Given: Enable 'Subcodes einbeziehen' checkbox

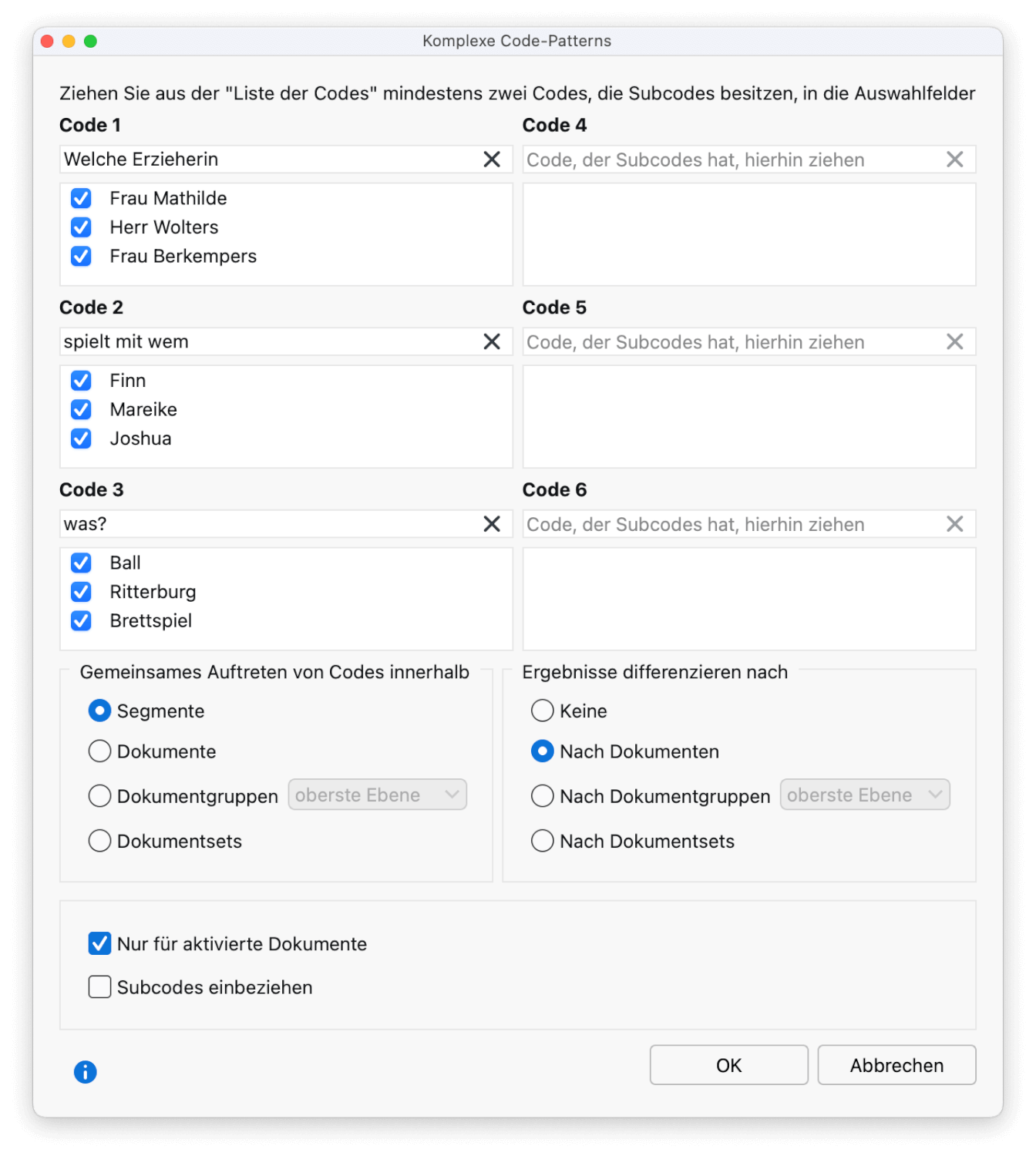Looking at the screenshot, I should point(100,987).
